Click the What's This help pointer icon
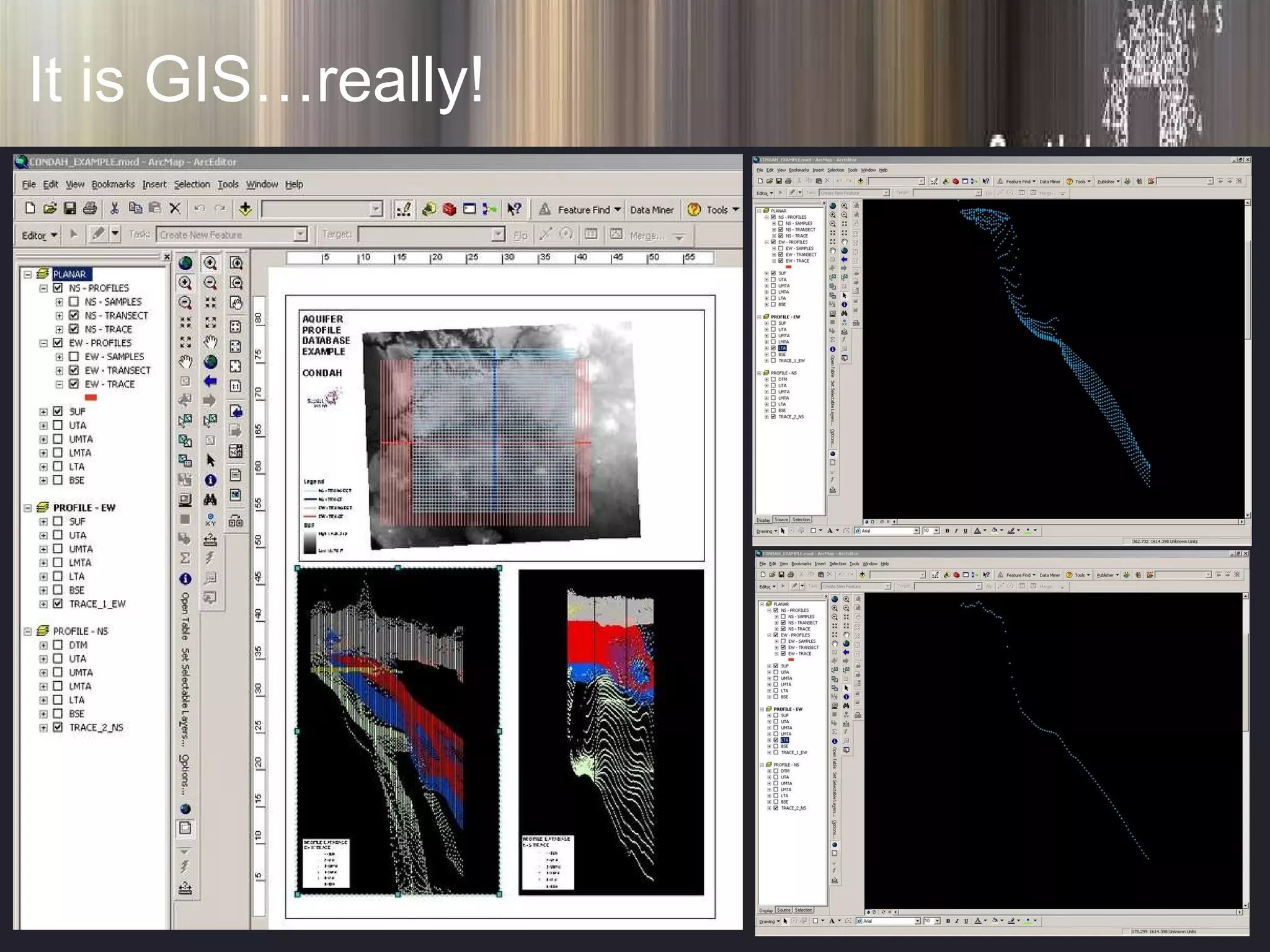This screenshot has width=1270, height=952. [514, 209]
